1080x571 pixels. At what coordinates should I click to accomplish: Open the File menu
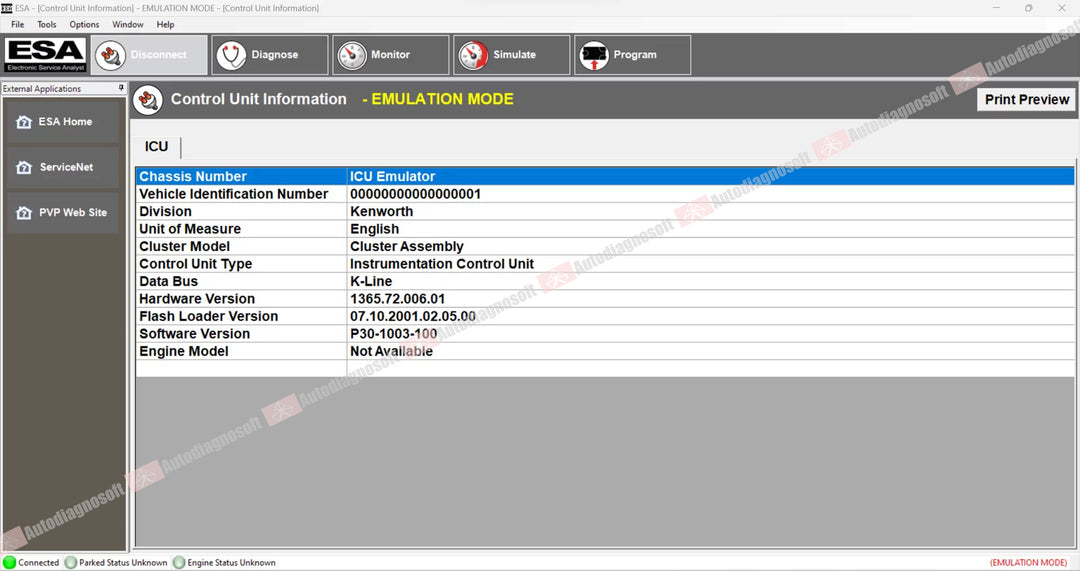click(17, 24)
